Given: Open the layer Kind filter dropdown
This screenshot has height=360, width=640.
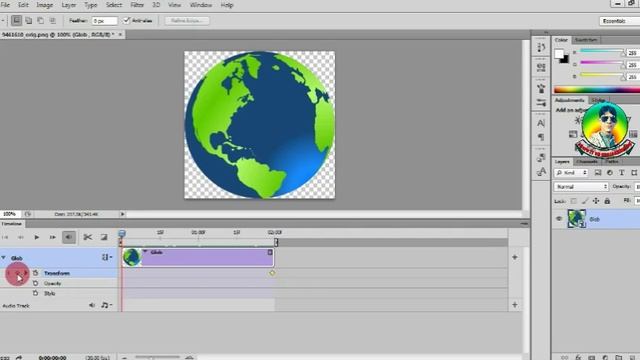Looking at the screenshot, I should pos(571,173).
